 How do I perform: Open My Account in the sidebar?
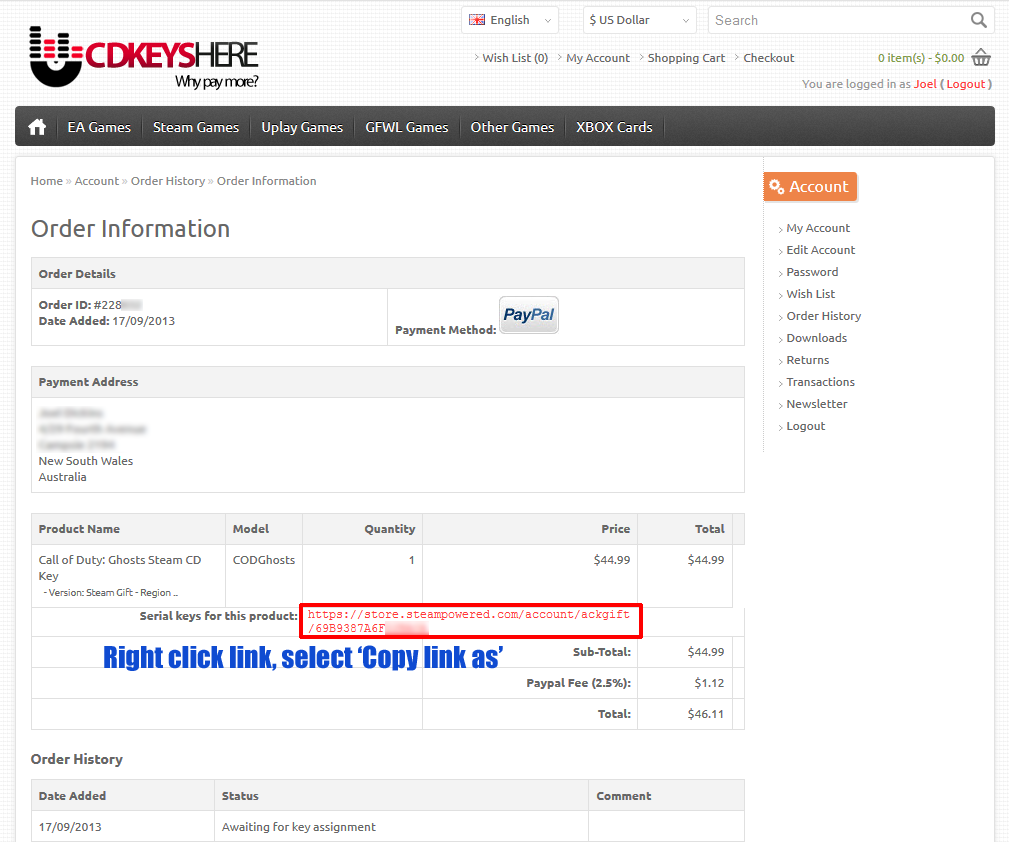pos(818,228)
